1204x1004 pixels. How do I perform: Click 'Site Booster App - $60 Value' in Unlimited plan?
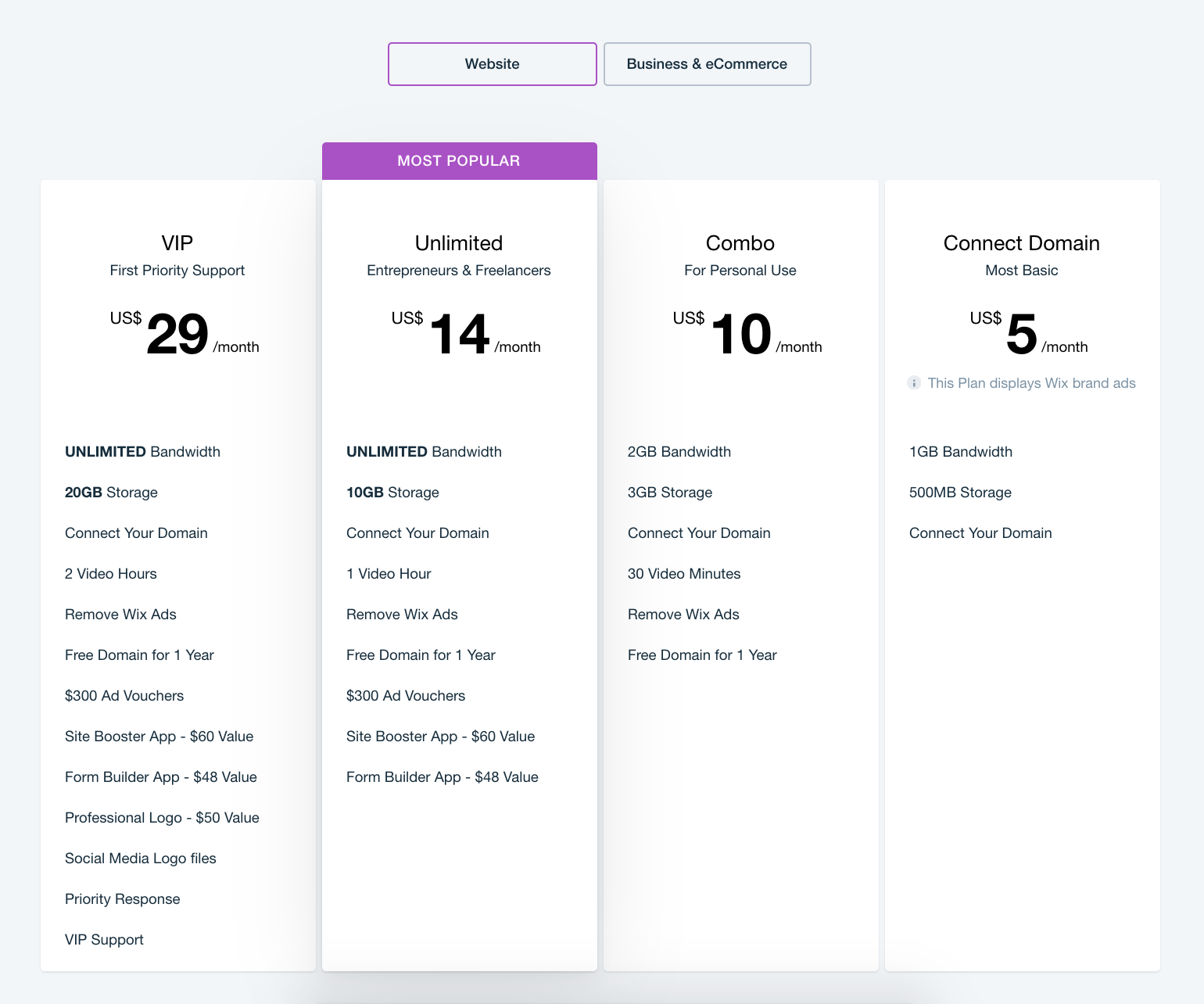click(441, 737)
